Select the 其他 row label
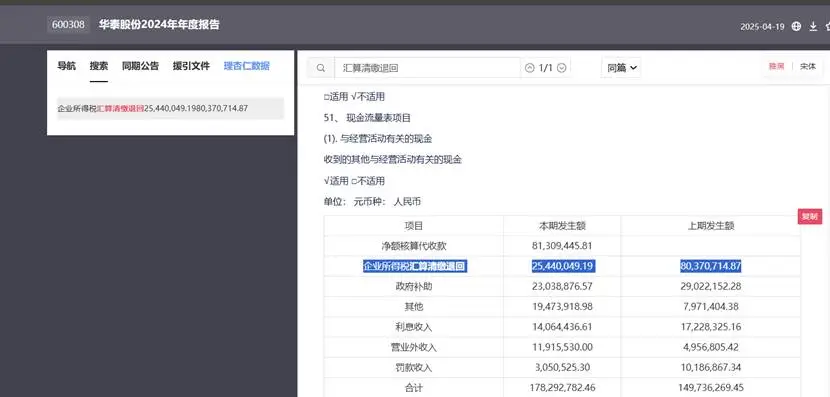830x397 pixels. 414,306
